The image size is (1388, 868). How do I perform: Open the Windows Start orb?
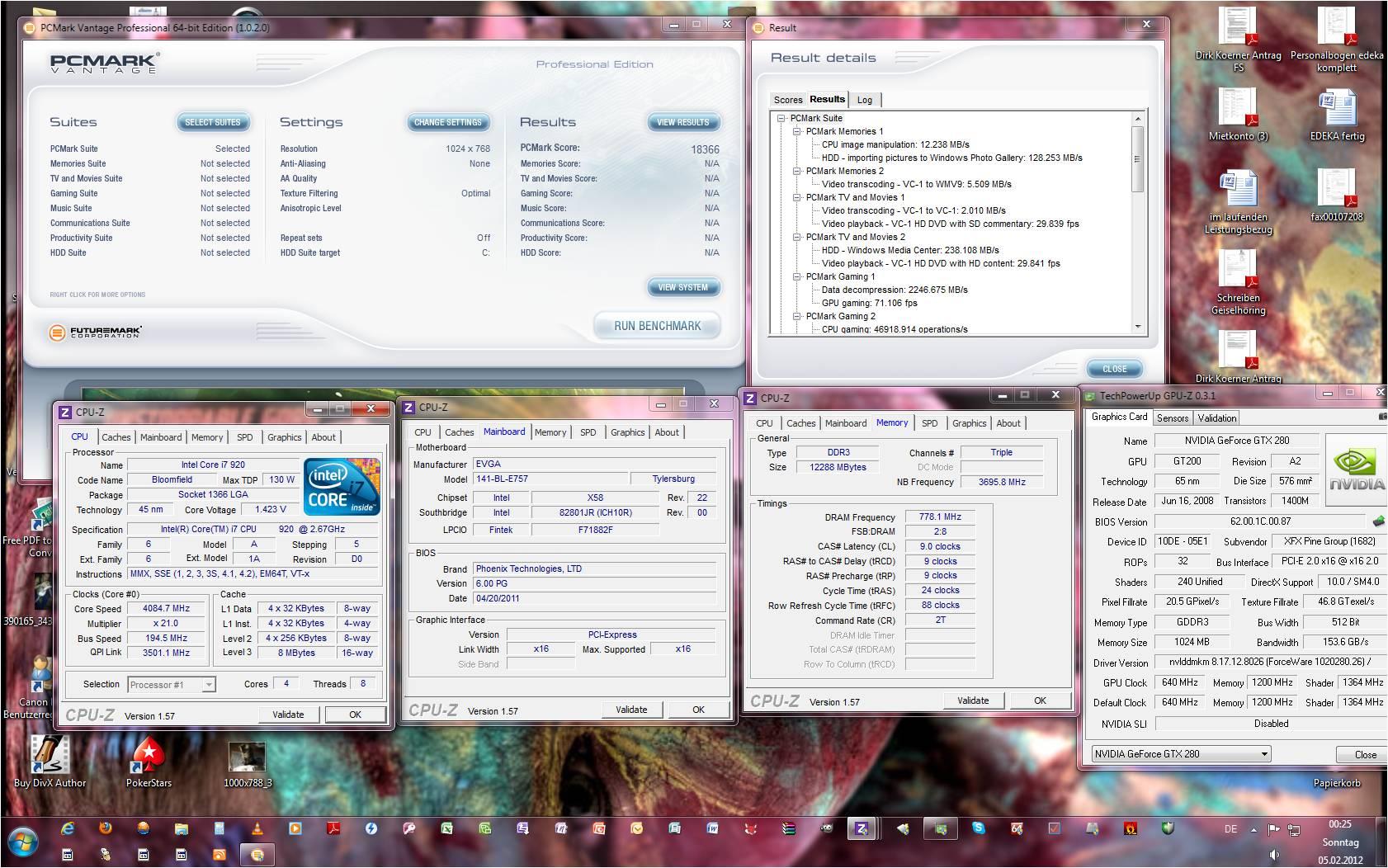23,842
